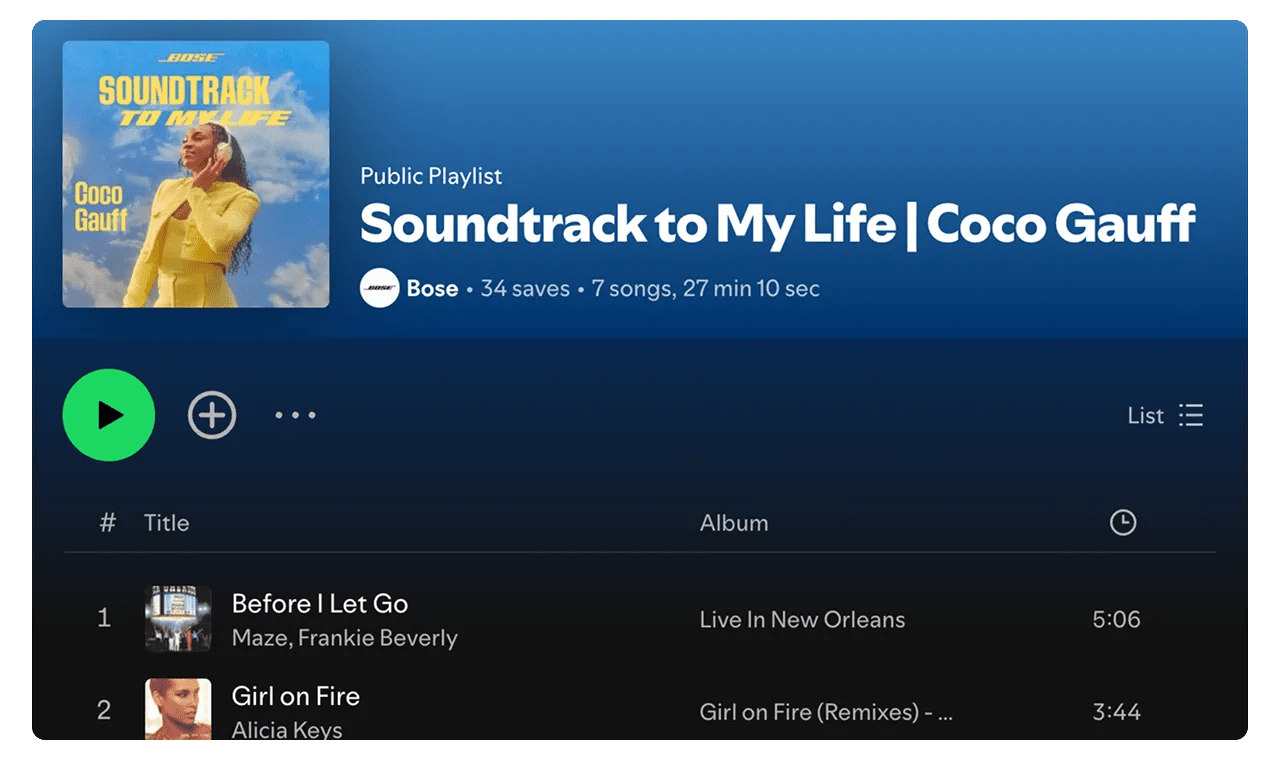Click the Before I Let Go album thumbnail
The width and height of the screenshot is (1280, 760).
pyautogui.click(x=178, y=619)
